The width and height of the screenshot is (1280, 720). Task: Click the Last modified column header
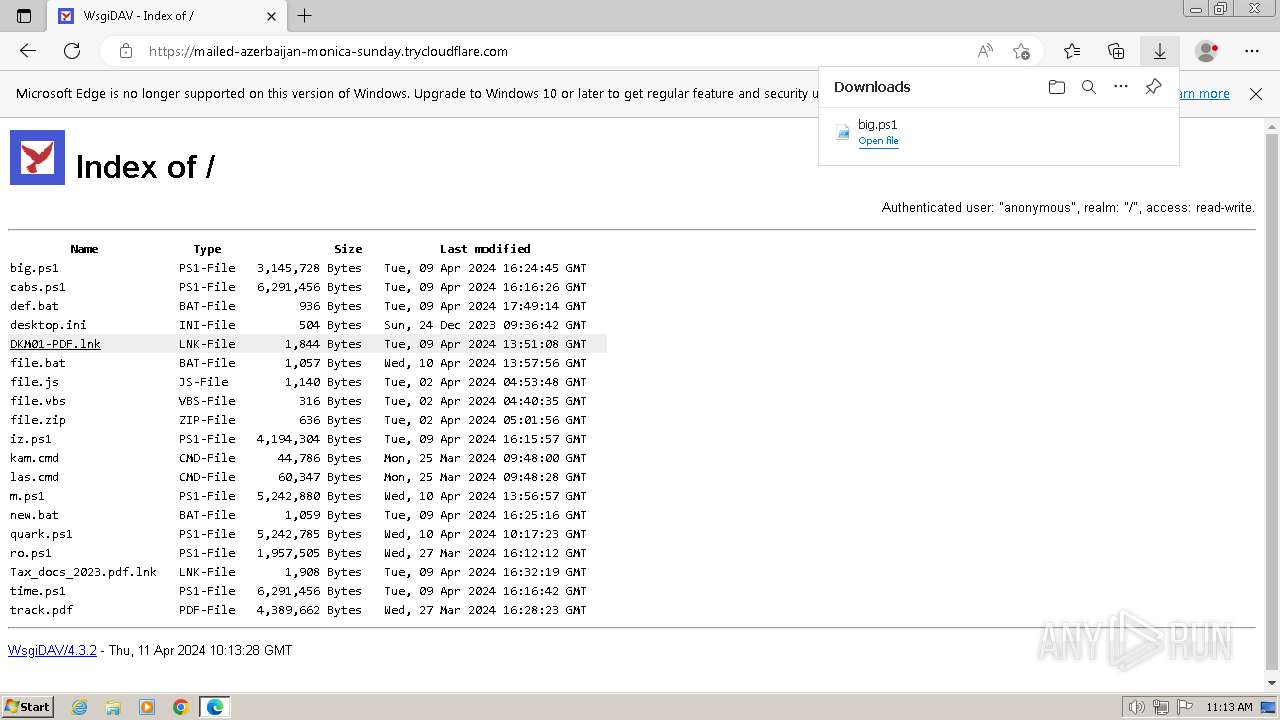coord(485,249)
